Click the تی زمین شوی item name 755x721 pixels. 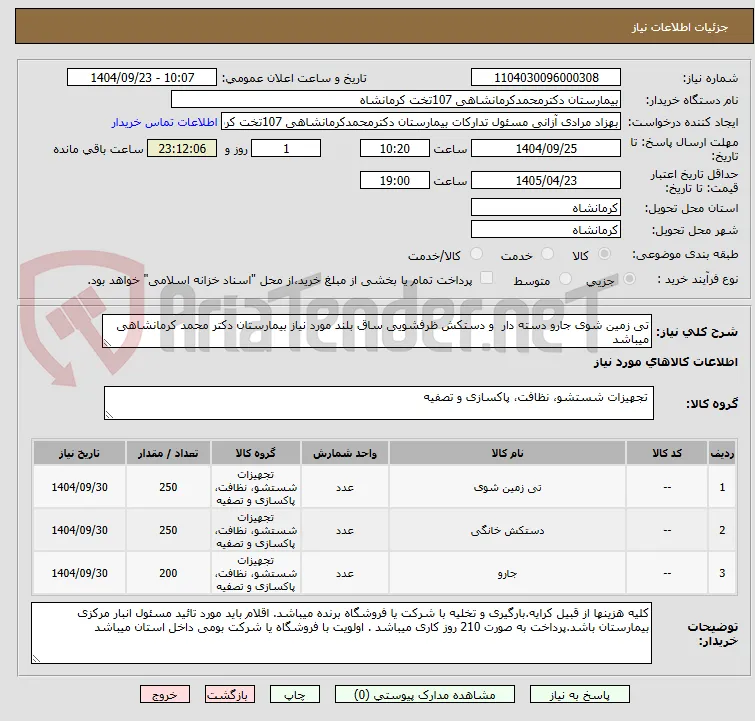[508, 487]
